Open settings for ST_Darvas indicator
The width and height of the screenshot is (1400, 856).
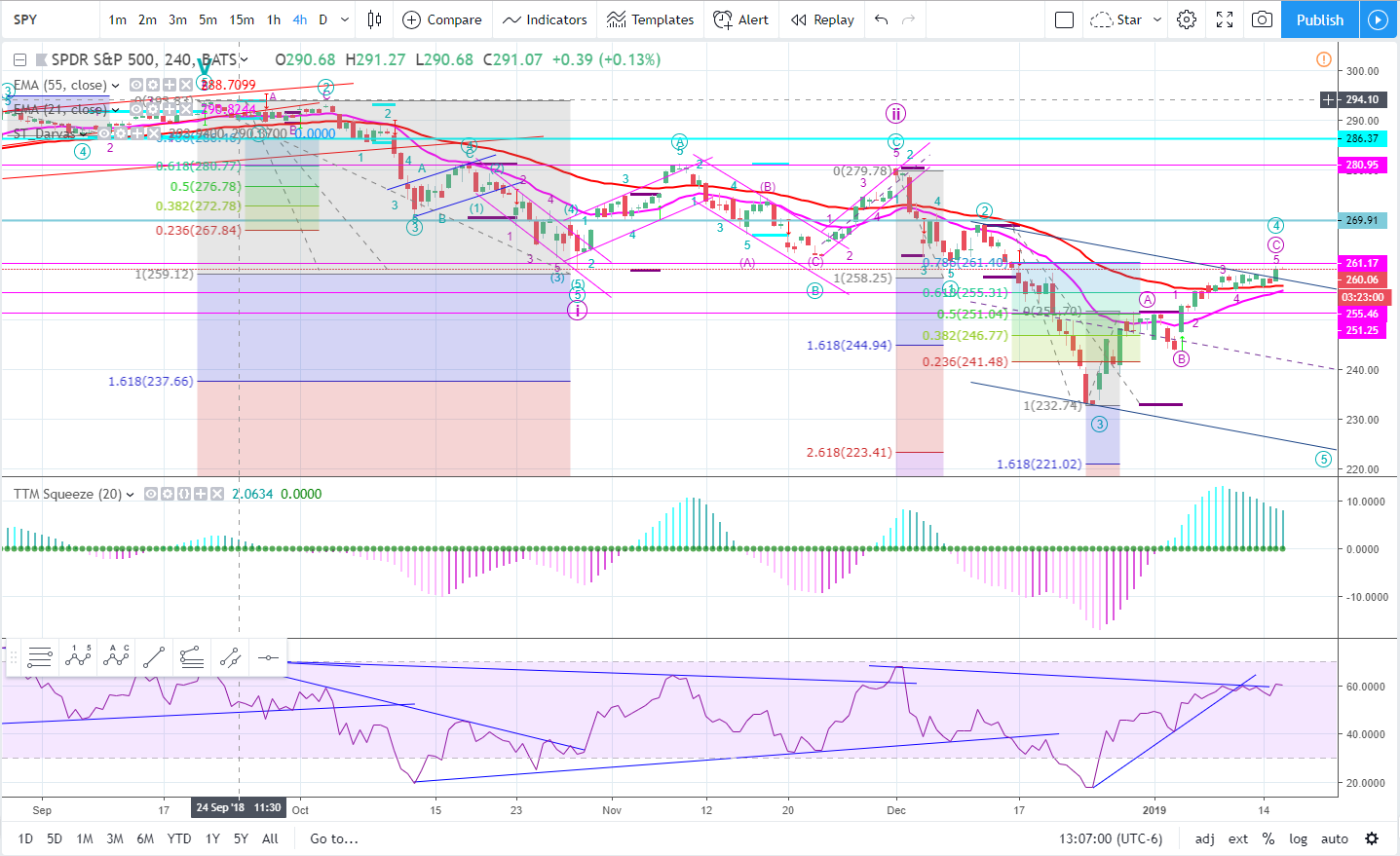tap(121, 133)
